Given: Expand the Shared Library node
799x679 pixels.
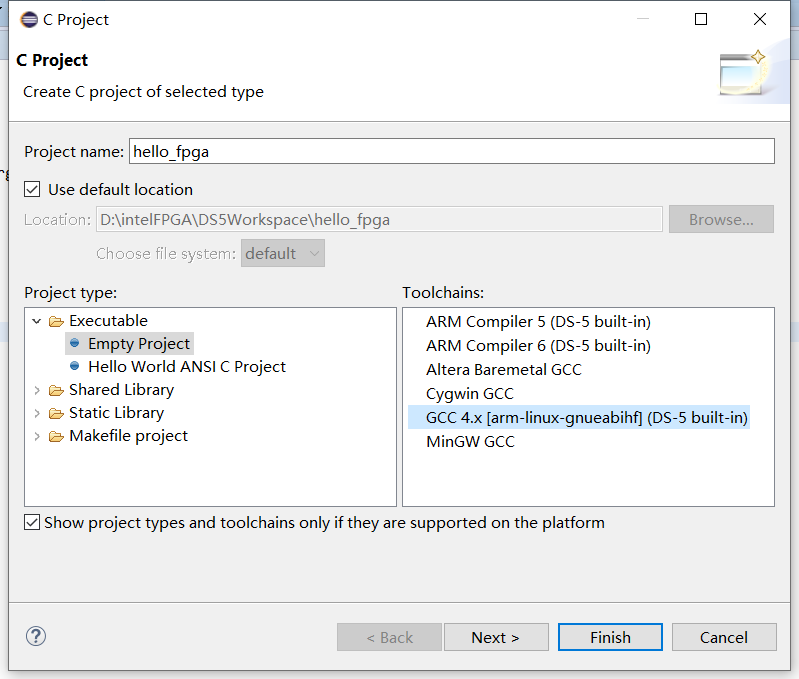Looking at the screenshot, I should click(x=37, y=390).
